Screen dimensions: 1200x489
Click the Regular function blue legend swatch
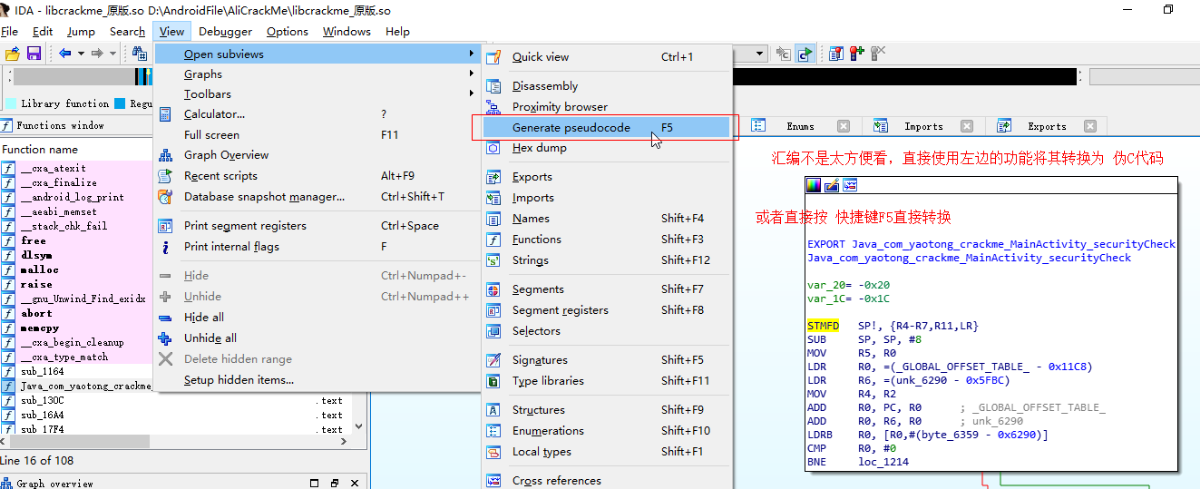pyautogui.click(x=120, y=104)
